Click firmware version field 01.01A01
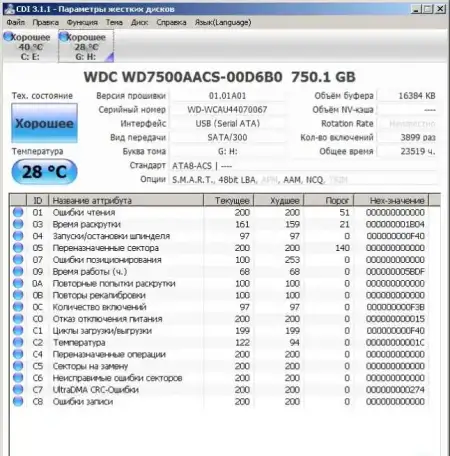Viewport: 450px width, 456px height. [227, 96]
